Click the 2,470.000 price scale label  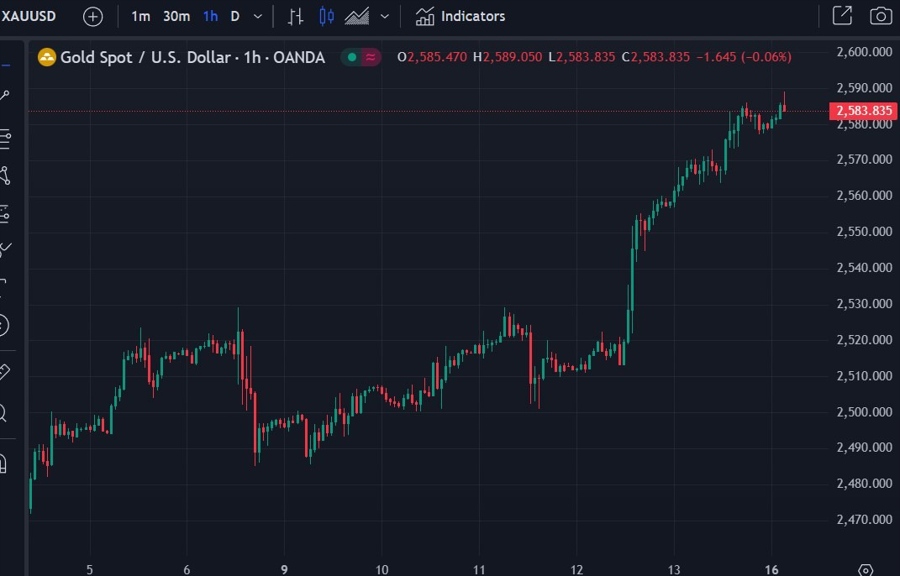click(x=864, y=520)
